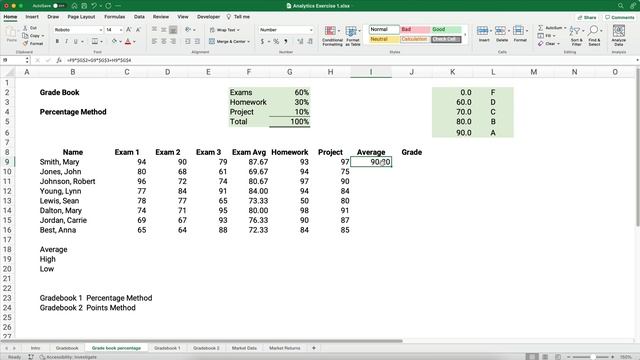This screenshot has width=640, height=360.
Task: Apply percent style
Action: tap(276, 41)
